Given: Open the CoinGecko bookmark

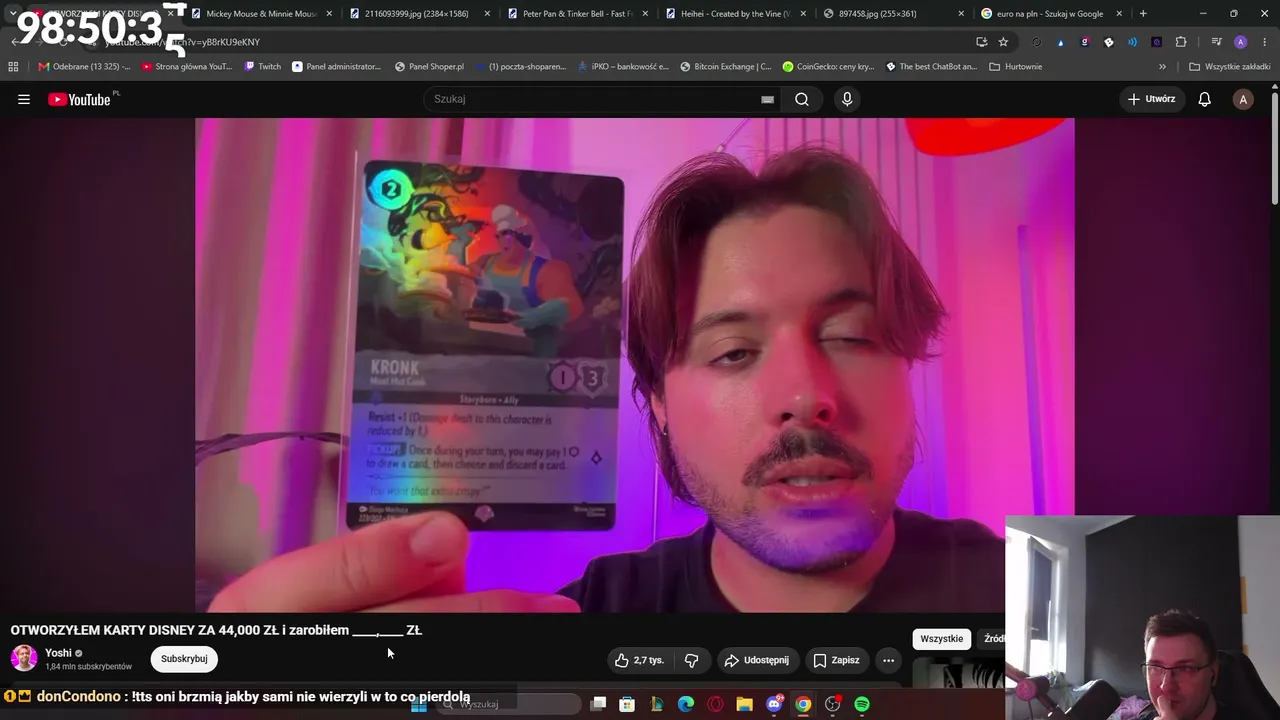Looking at the screenshot, I should pos(828,67).
